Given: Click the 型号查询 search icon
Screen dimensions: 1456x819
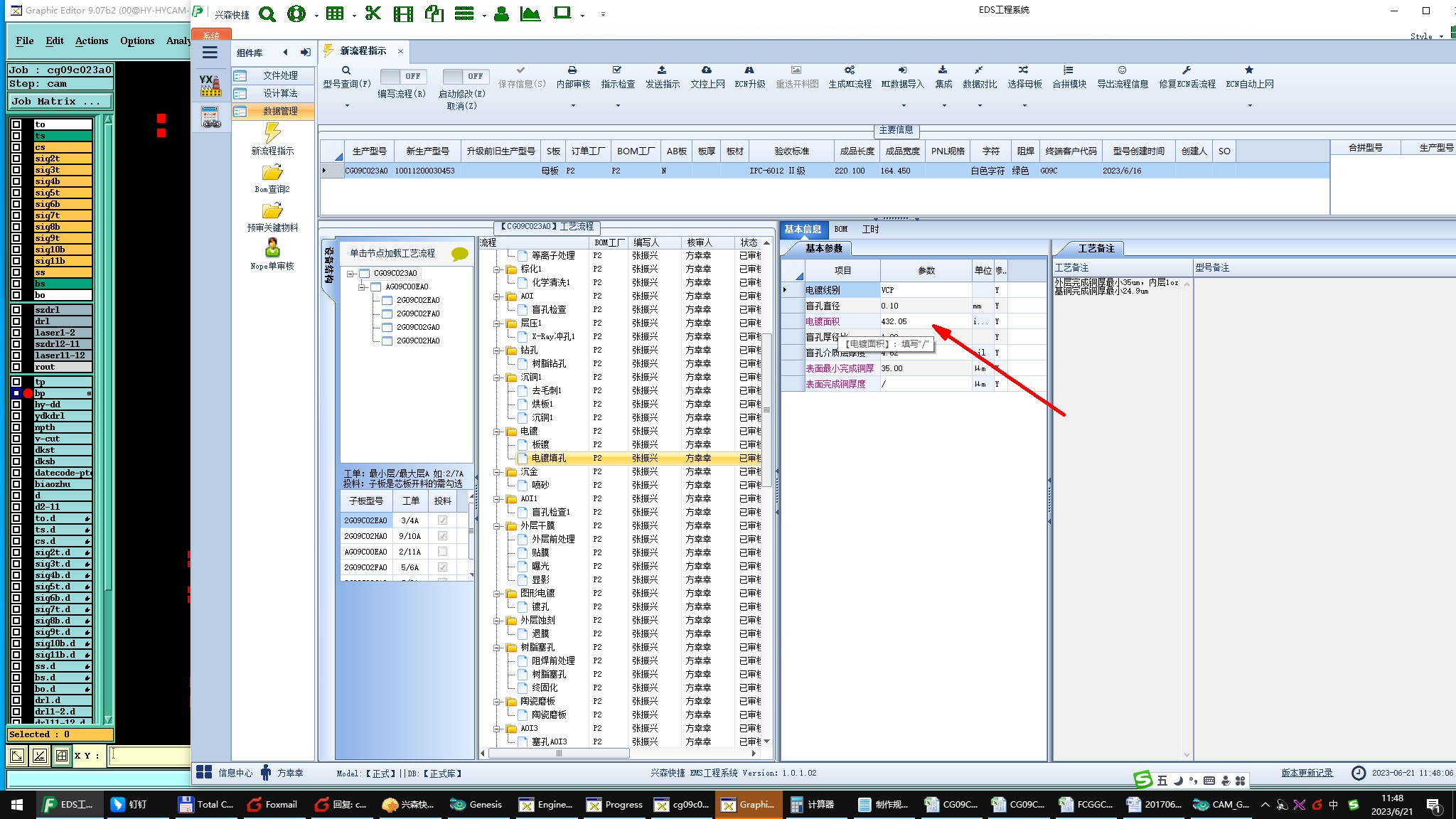Looking at the screenshot, I should (x=346, y=70).
